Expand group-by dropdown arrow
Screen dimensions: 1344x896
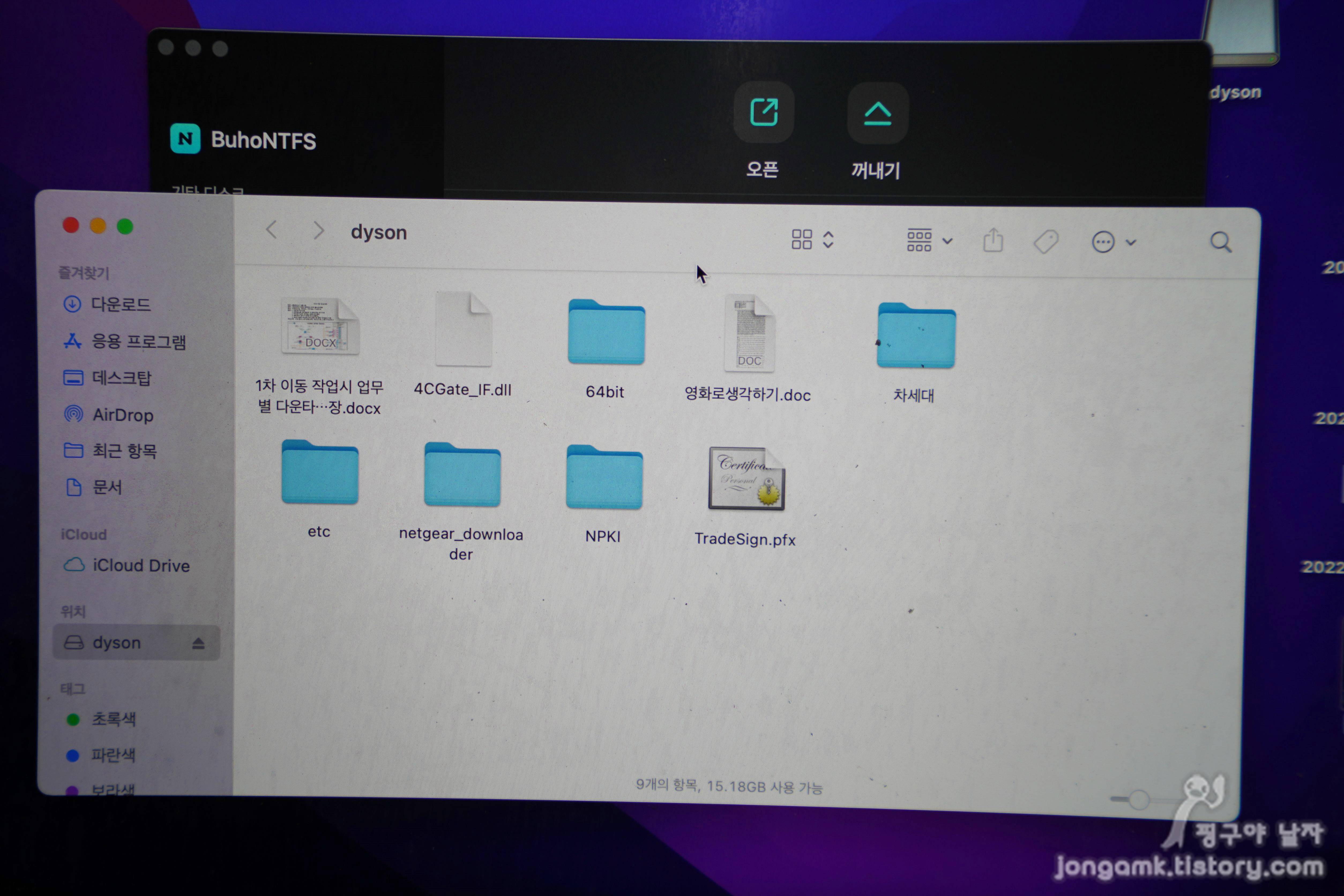pyautogui.click(x=947, y=241)
